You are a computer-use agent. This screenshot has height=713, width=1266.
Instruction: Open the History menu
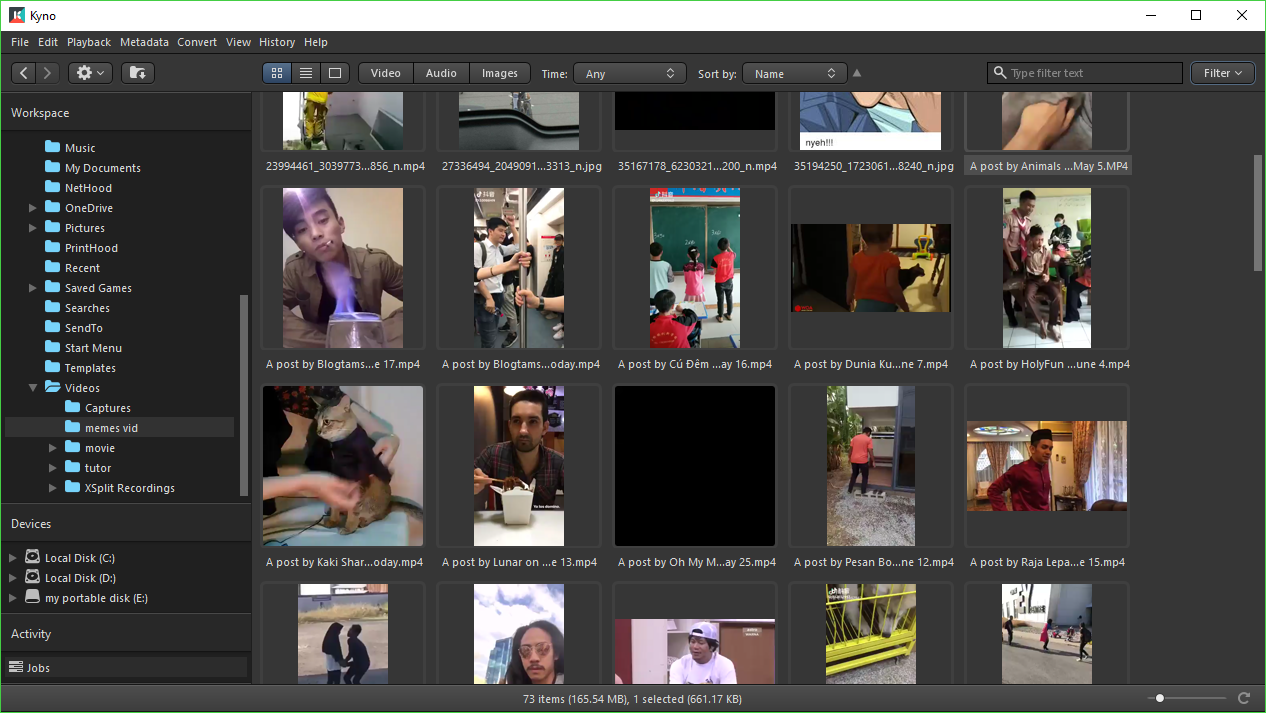(x=277, y=42)
